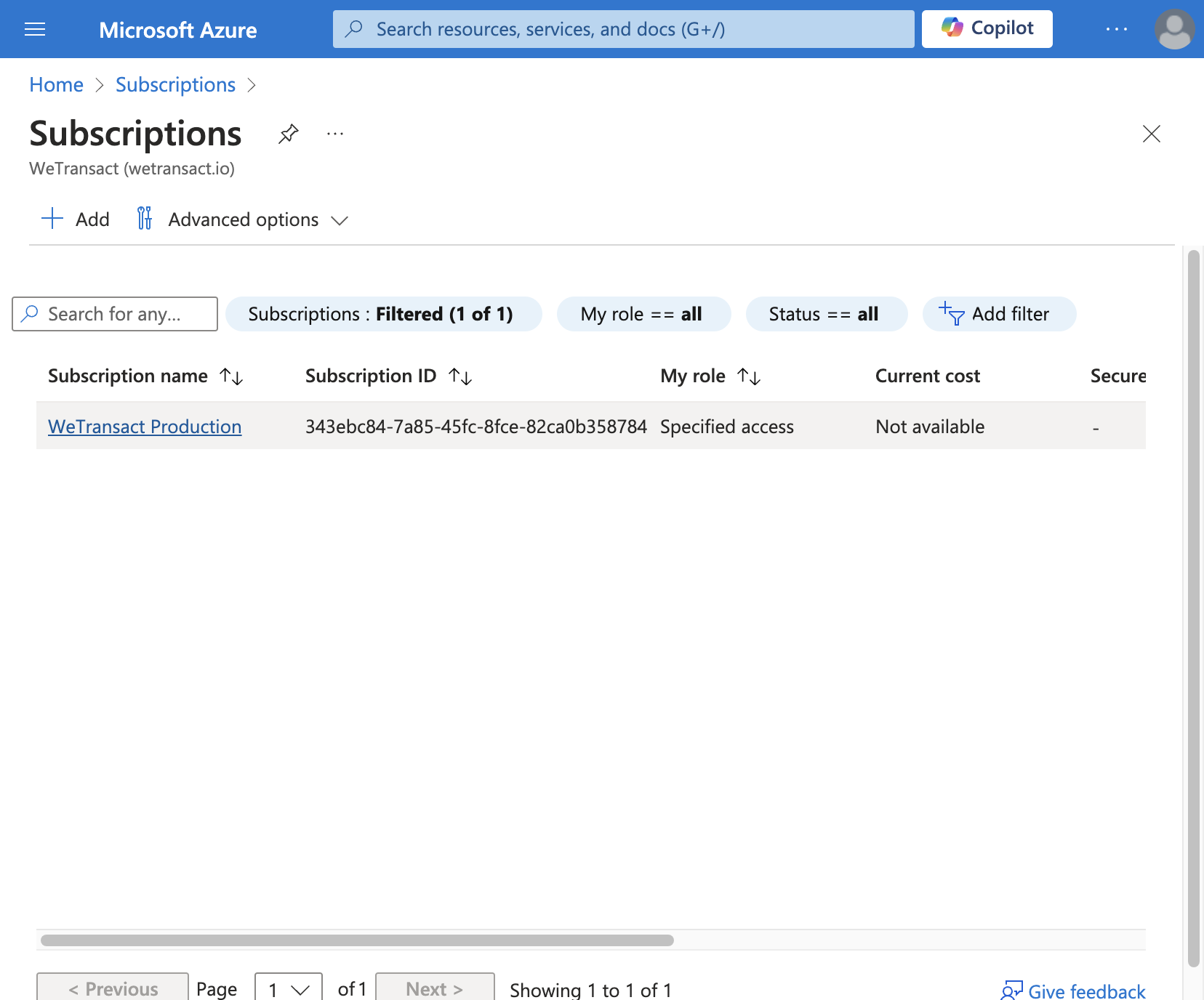Click the Specified access role cell
Viewport: 1204px width, 1000px height.
coord(726,427)
